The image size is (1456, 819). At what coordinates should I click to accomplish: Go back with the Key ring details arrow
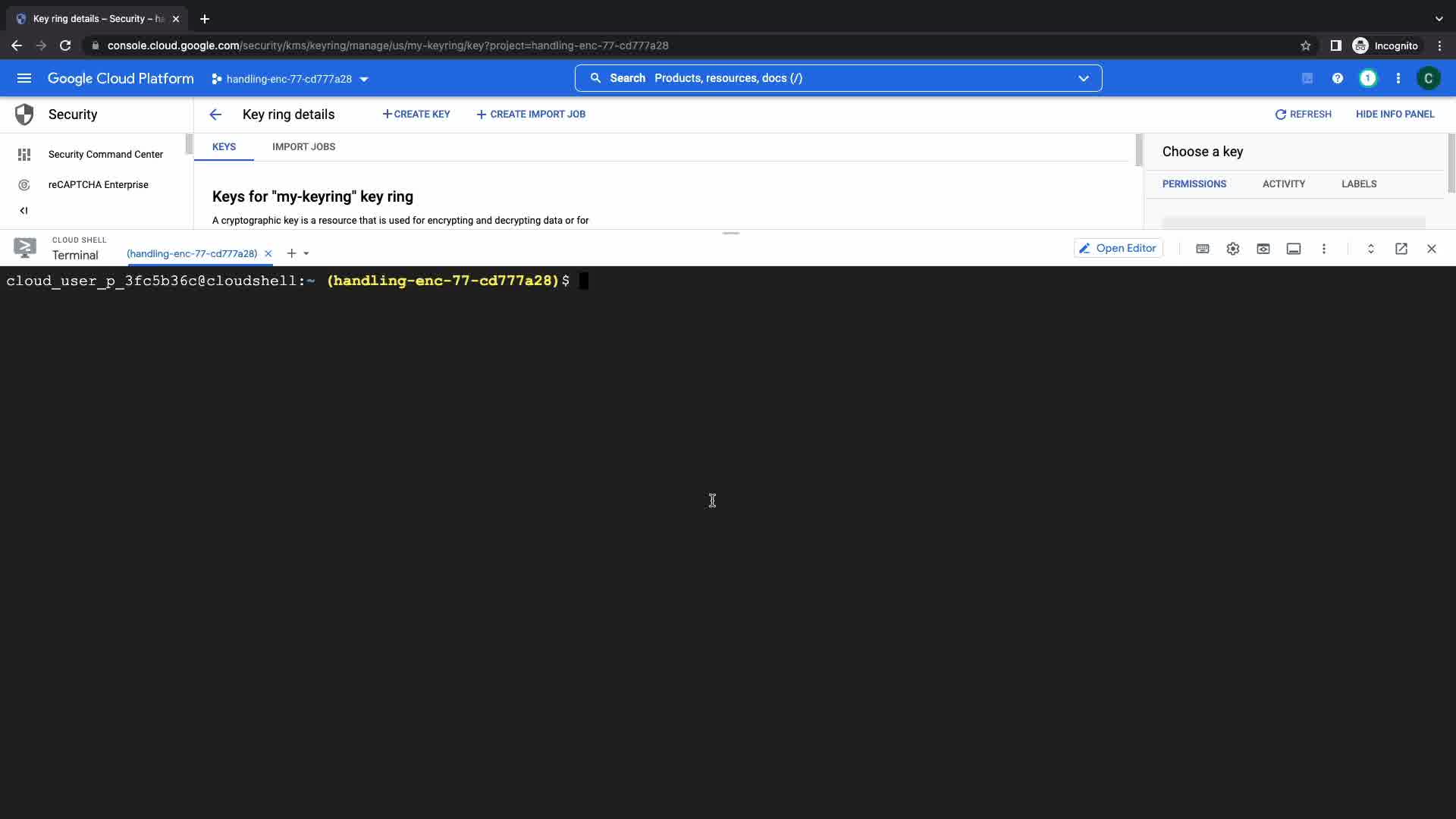215,115
